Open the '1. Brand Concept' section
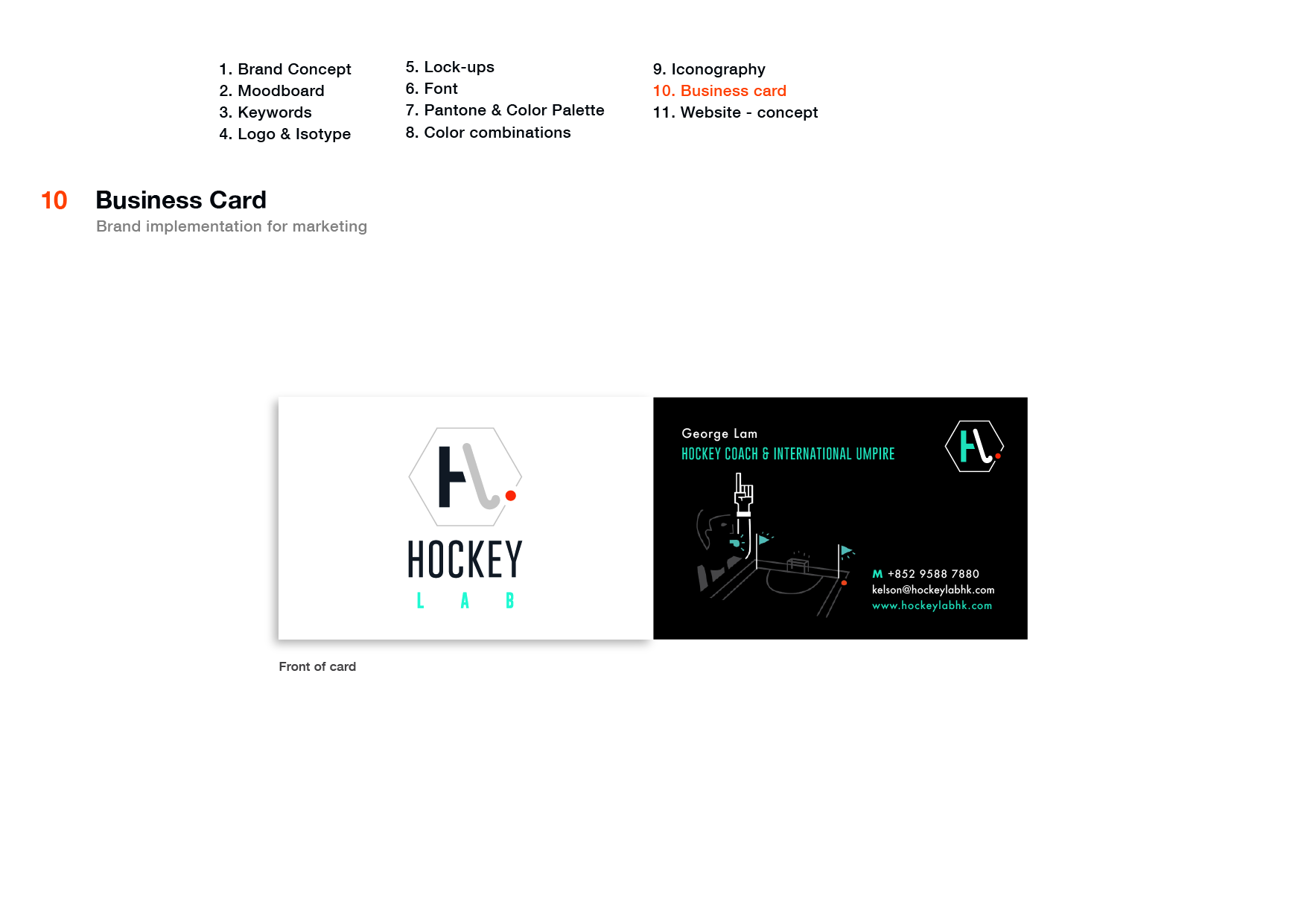 pyautogui.click(x=285, y=69)
